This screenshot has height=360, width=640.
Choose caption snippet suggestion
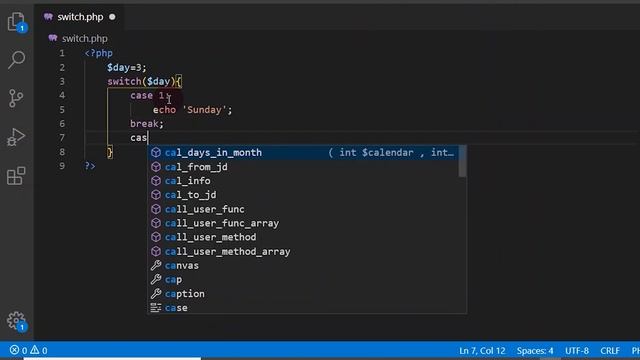click(302, 294)
